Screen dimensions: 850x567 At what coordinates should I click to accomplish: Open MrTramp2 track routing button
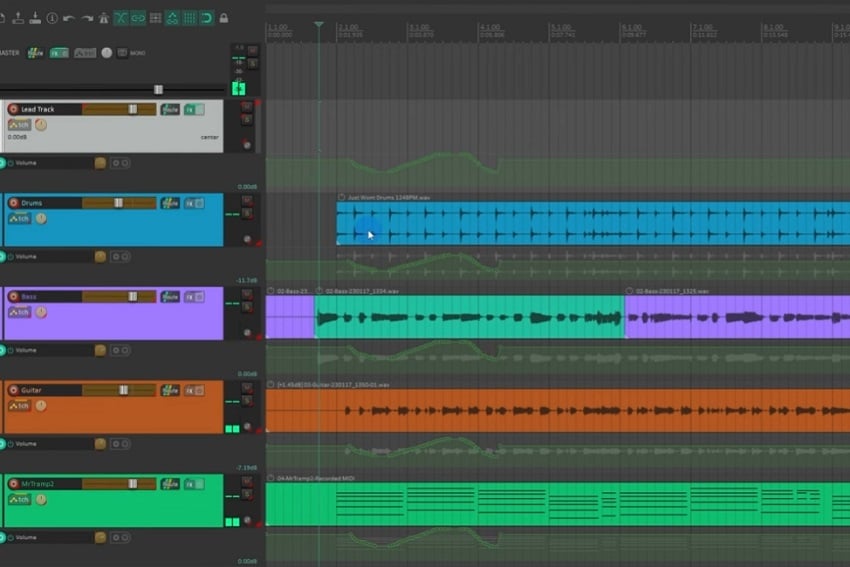coord(170,484)
